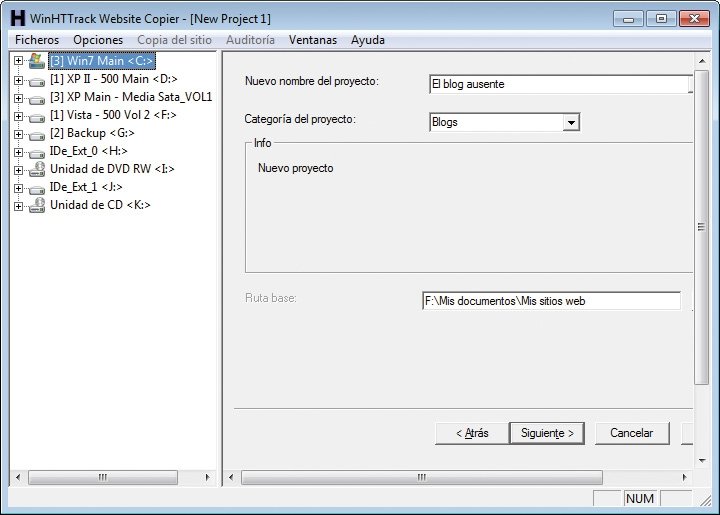Image resolution: width=720 pixels, height=515 pixels.
Task: Click the "Nuevo nombre del proyecto:" label
Action: (311, 81)
